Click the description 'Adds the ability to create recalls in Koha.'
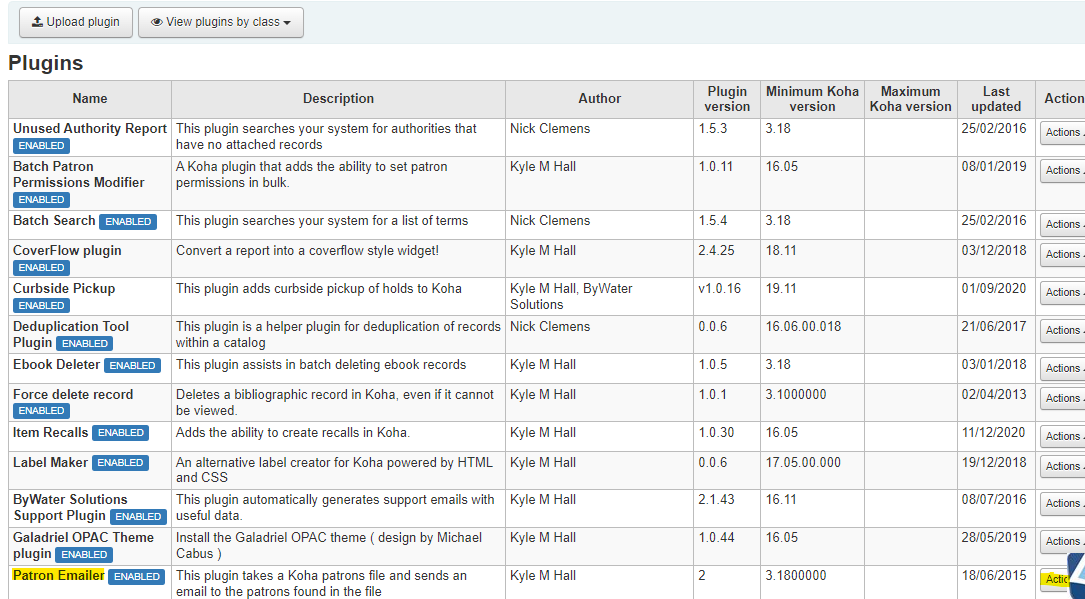This screenshot has width=1085, height=599. [x=293, y=432]
